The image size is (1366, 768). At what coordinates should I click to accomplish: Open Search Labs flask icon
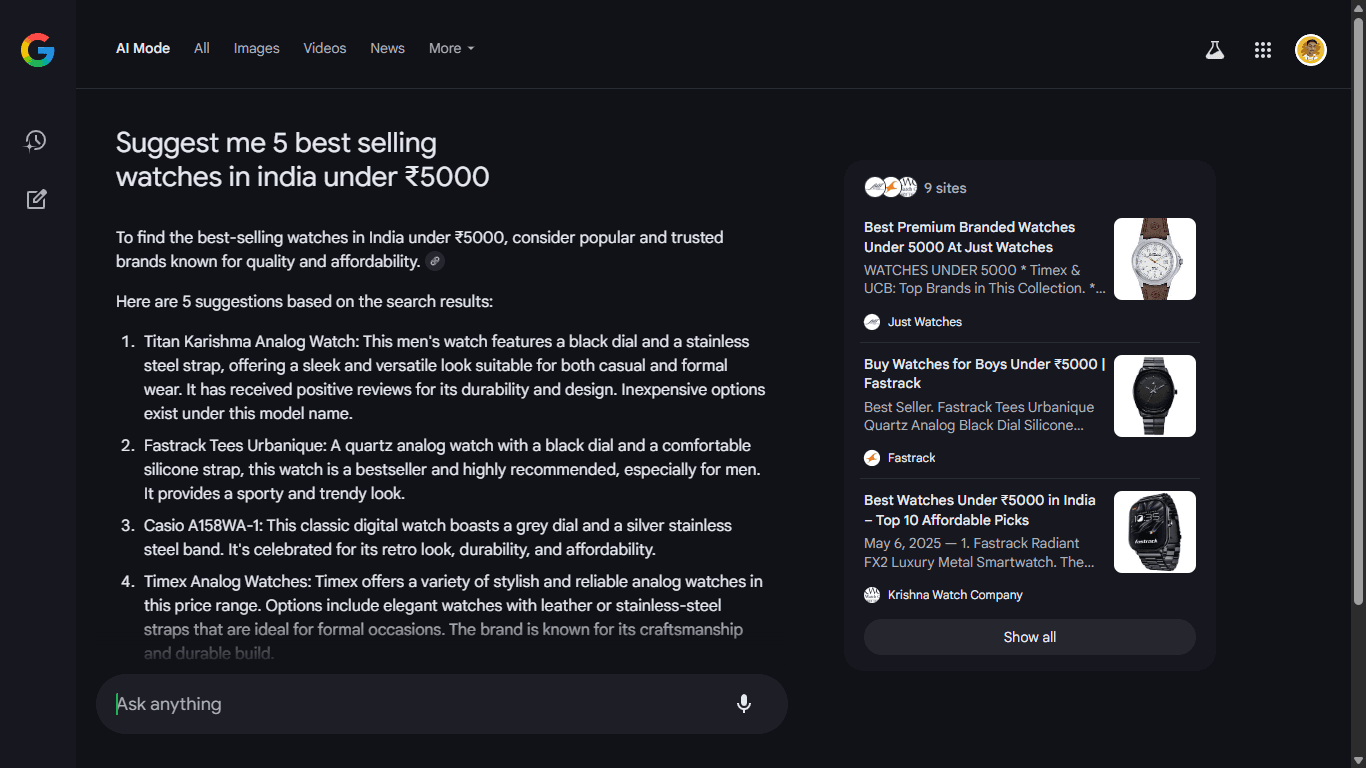click(x=1215, y=50)
